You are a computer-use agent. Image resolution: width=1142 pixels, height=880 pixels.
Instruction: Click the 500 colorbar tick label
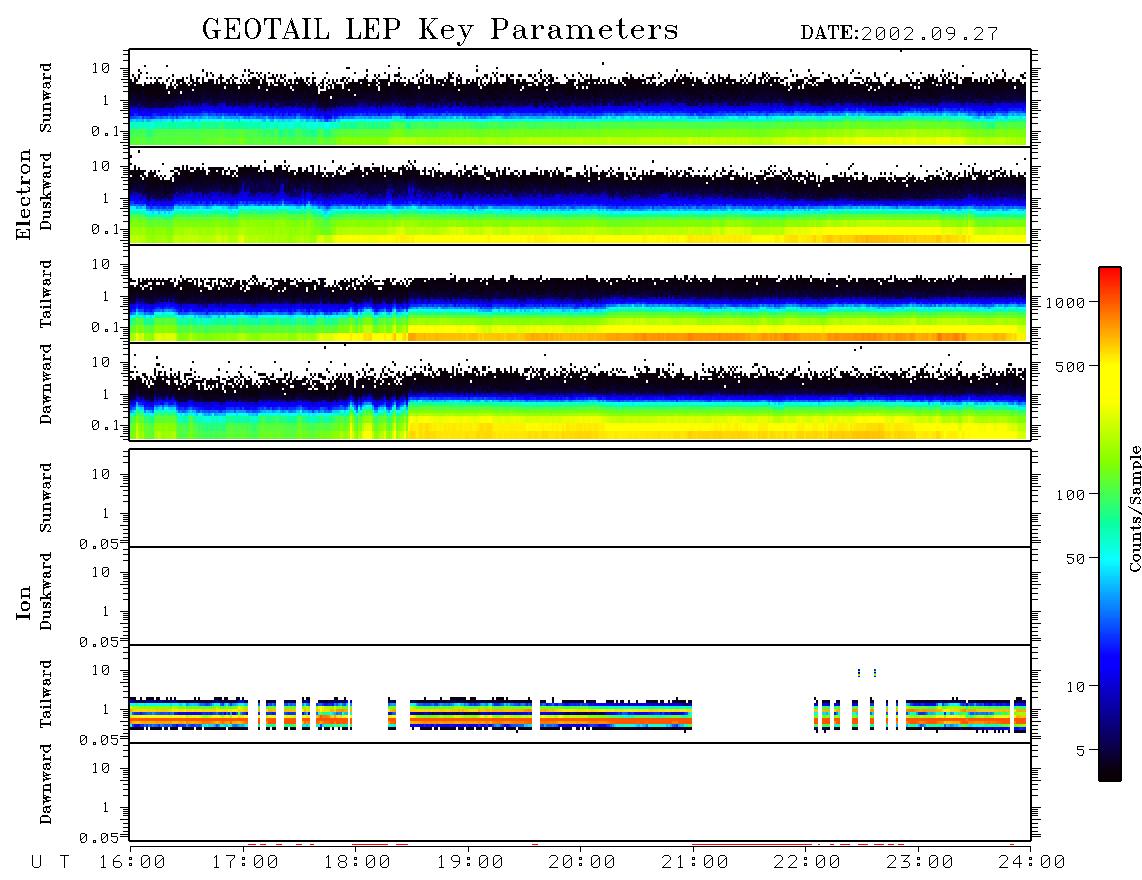click(1070, 367)
